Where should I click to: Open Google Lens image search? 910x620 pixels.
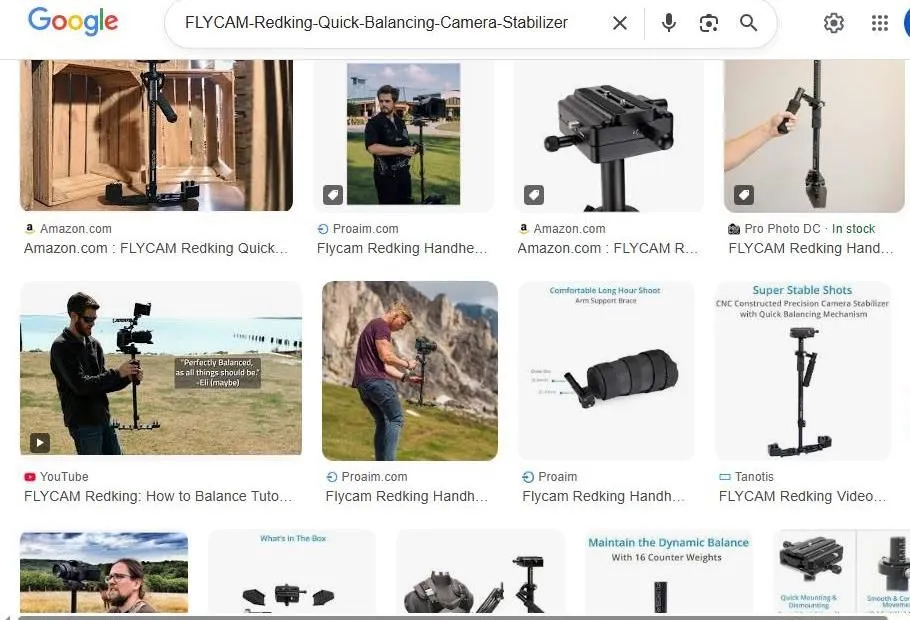(x=709, y=23)
